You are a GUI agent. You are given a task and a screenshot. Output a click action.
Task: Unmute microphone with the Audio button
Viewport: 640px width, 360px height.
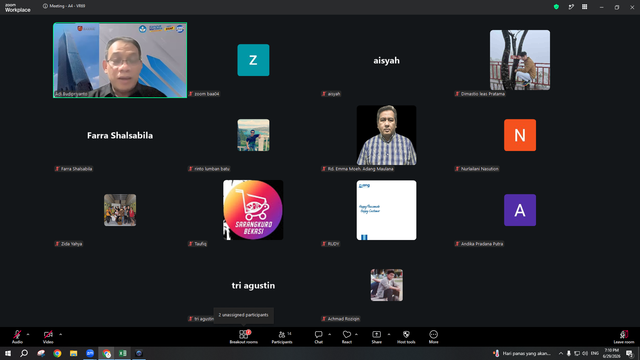(17, 337)
